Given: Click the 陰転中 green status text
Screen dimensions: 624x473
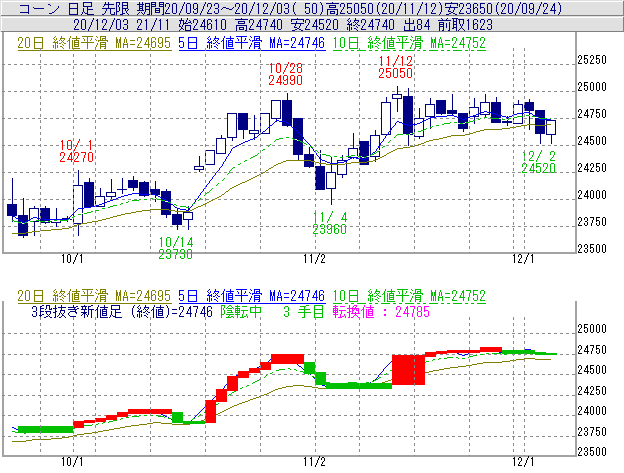Looking at the screenshot, I should coord(241,311).
